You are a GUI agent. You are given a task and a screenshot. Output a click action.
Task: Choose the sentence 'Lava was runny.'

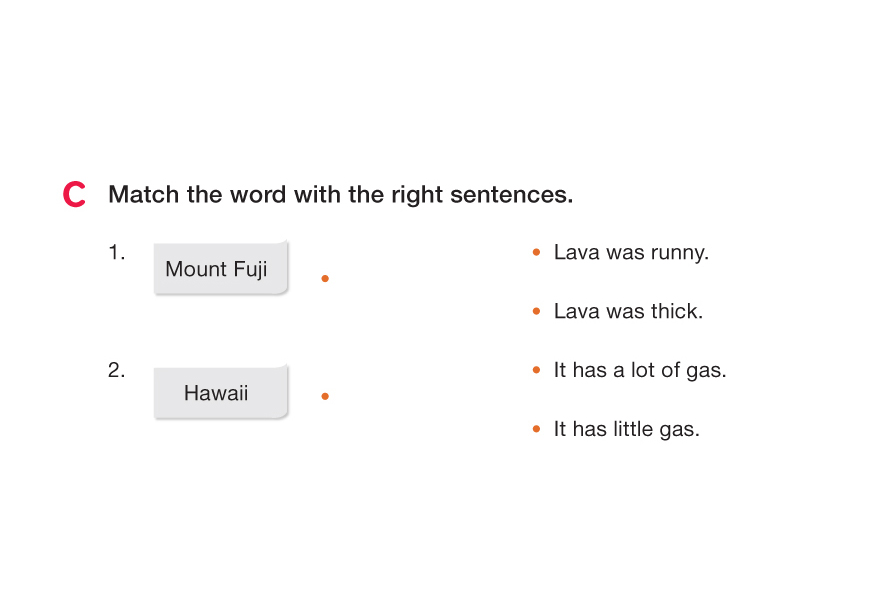click(x=631, y=253)
